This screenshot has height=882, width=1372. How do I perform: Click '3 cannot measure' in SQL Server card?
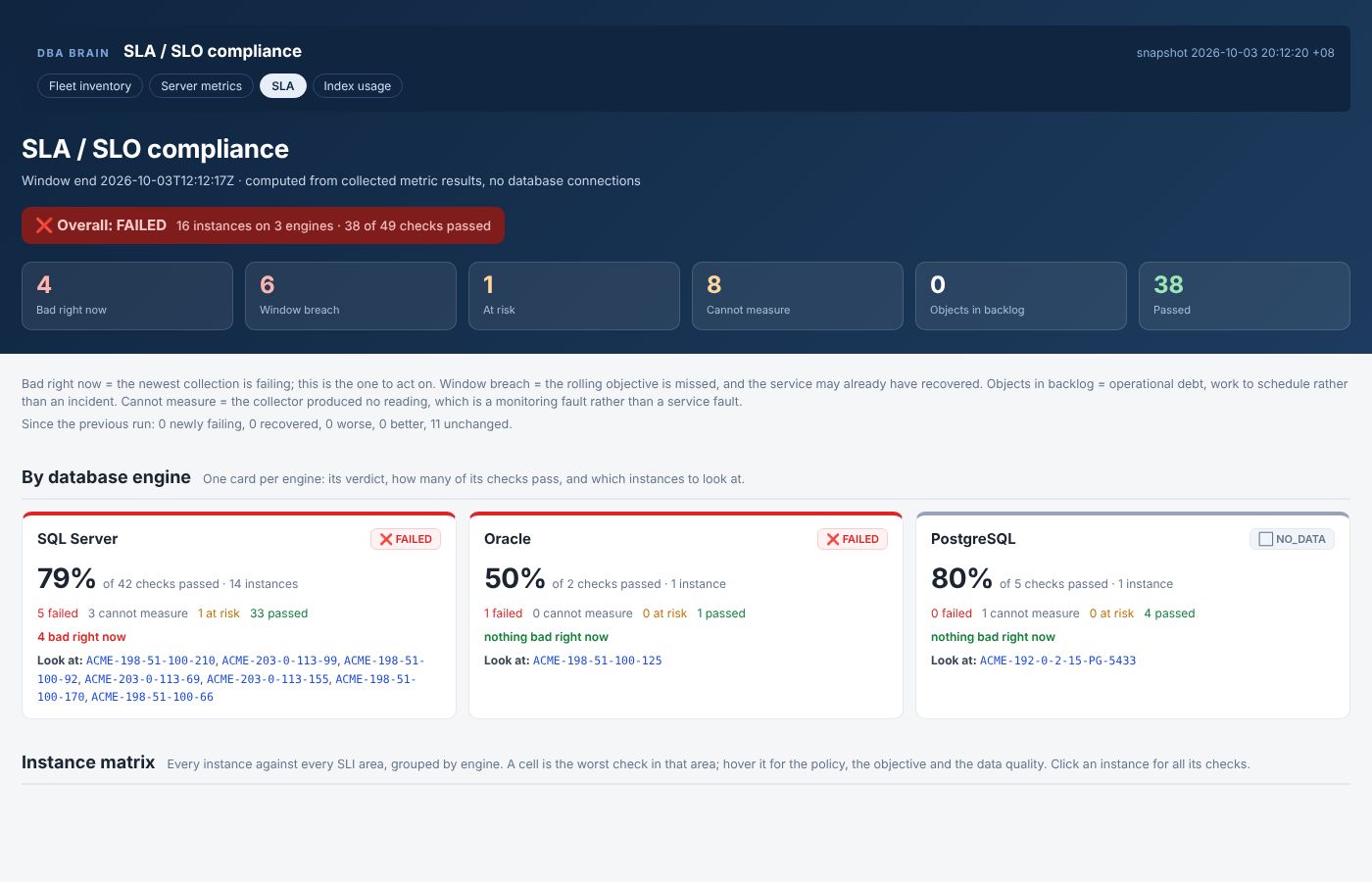(138, 613)
